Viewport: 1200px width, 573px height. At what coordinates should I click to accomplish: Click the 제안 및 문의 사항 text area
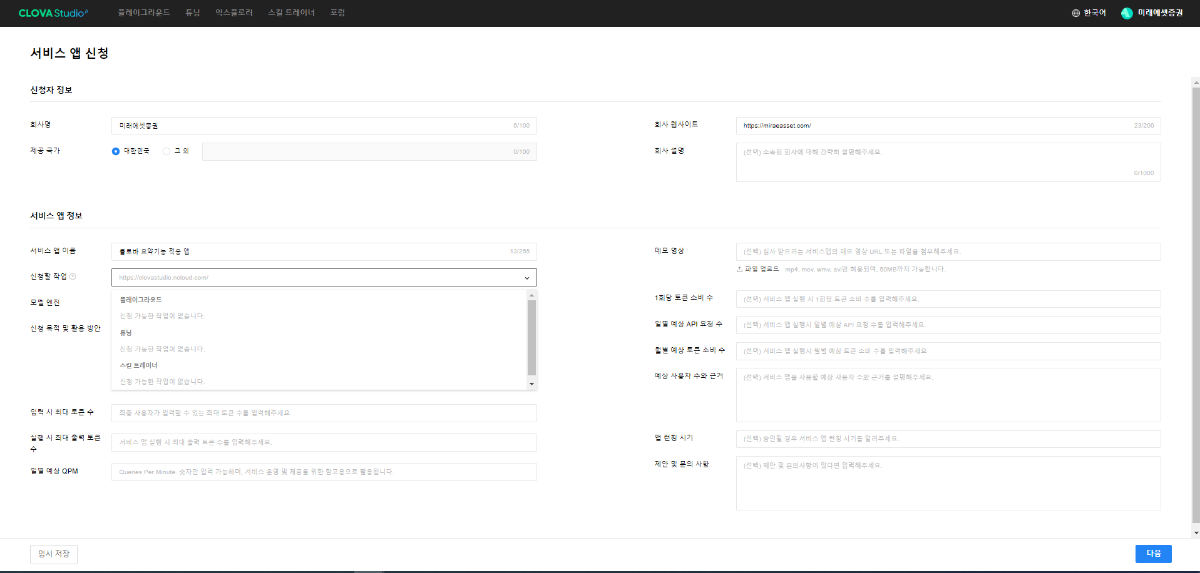click(948, 484)
